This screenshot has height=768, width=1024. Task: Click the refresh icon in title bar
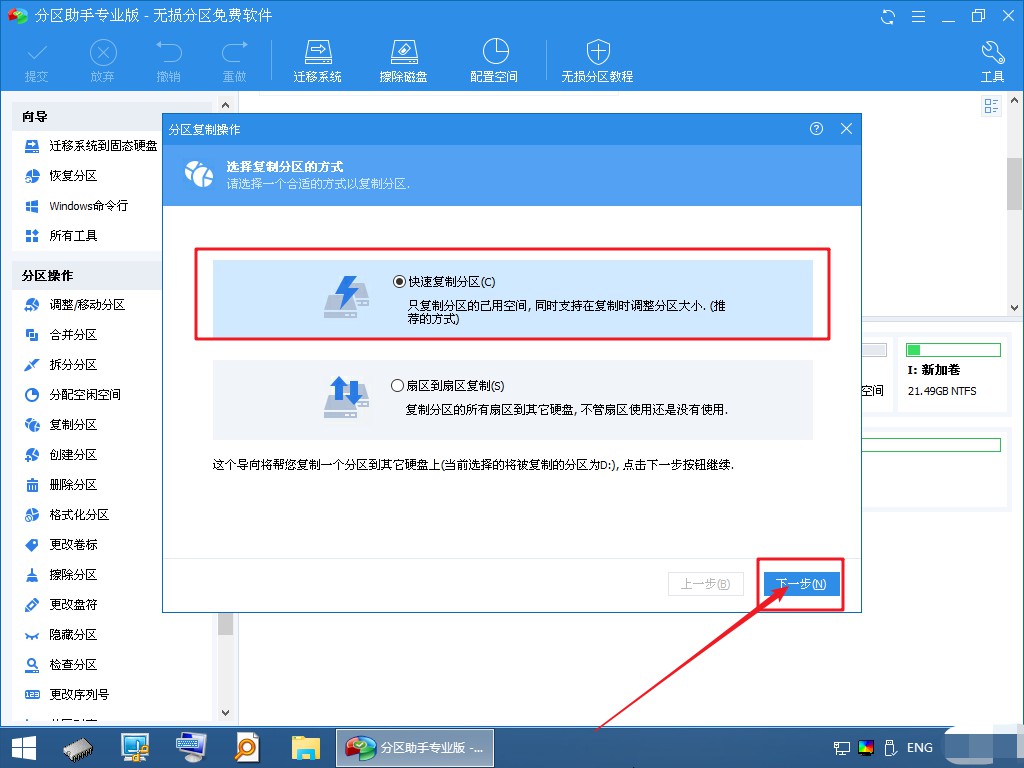point(888,16)
